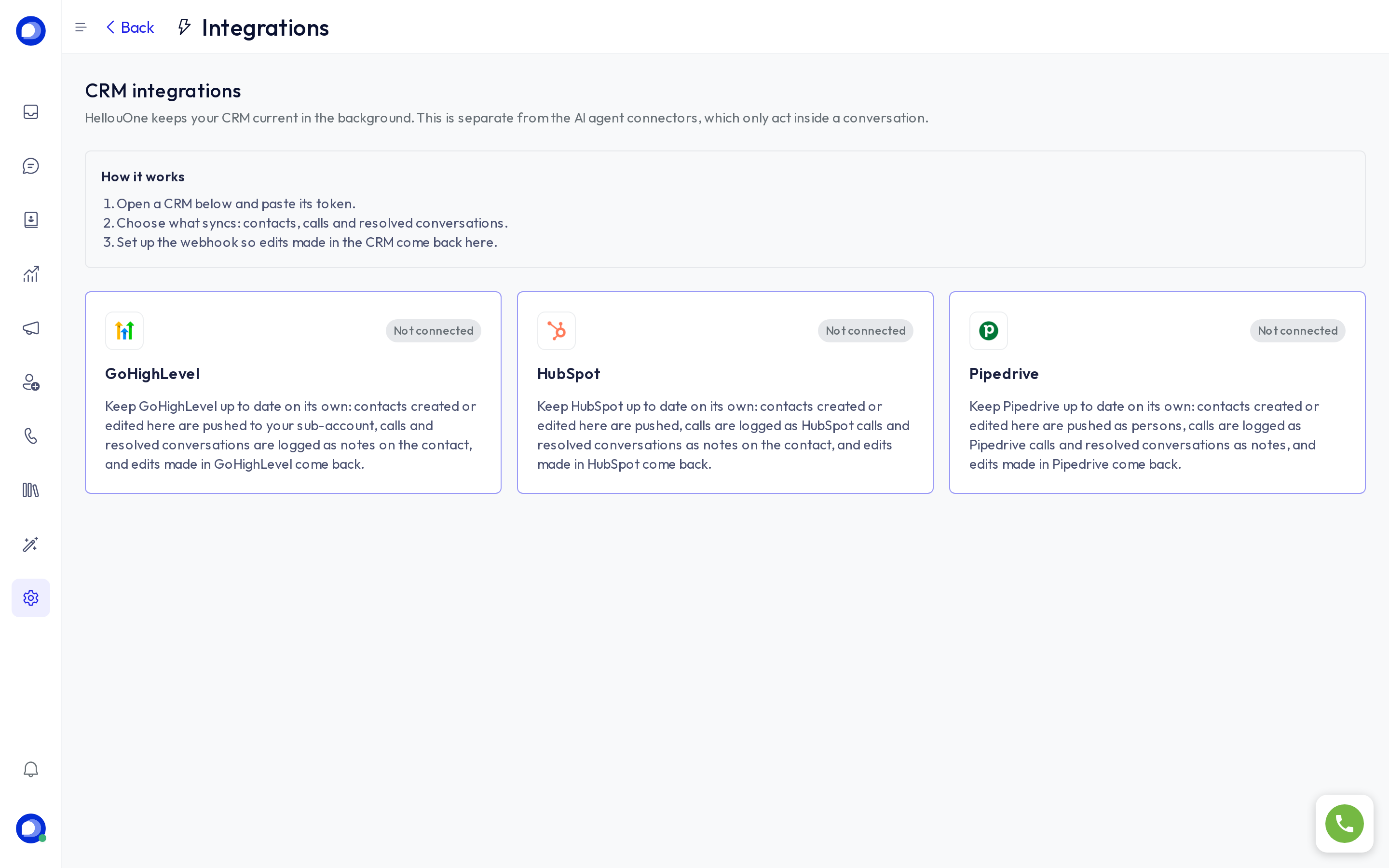Open the GoHighLevel integration card
Viewport: 1389px width, 868px height.
coord(293,393)
